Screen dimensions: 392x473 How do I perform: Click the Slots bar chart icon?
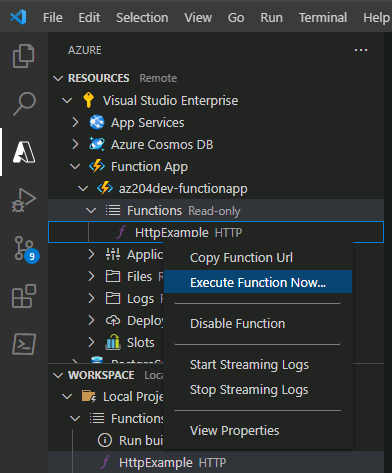[113, 342]
